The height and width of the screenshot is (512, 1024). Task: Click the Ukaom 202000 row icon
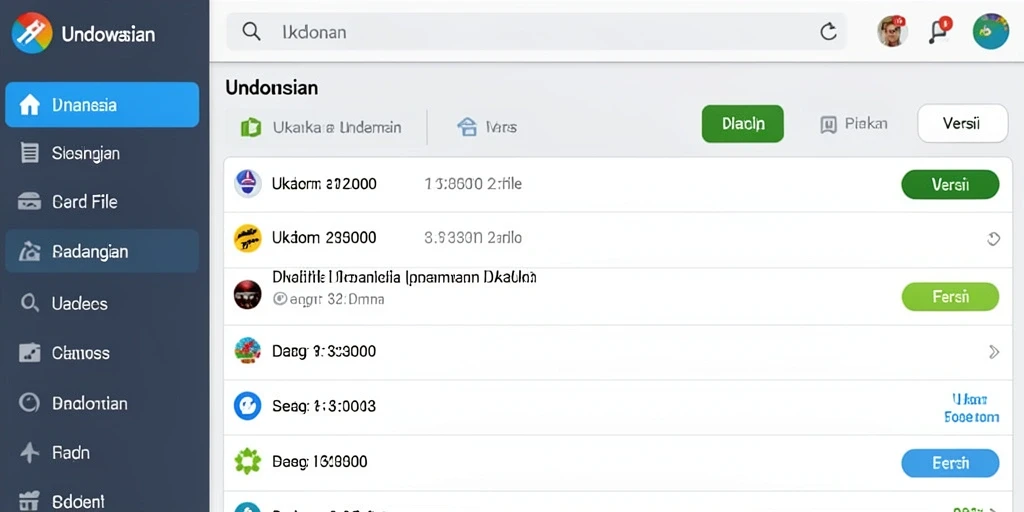(248, 184)
